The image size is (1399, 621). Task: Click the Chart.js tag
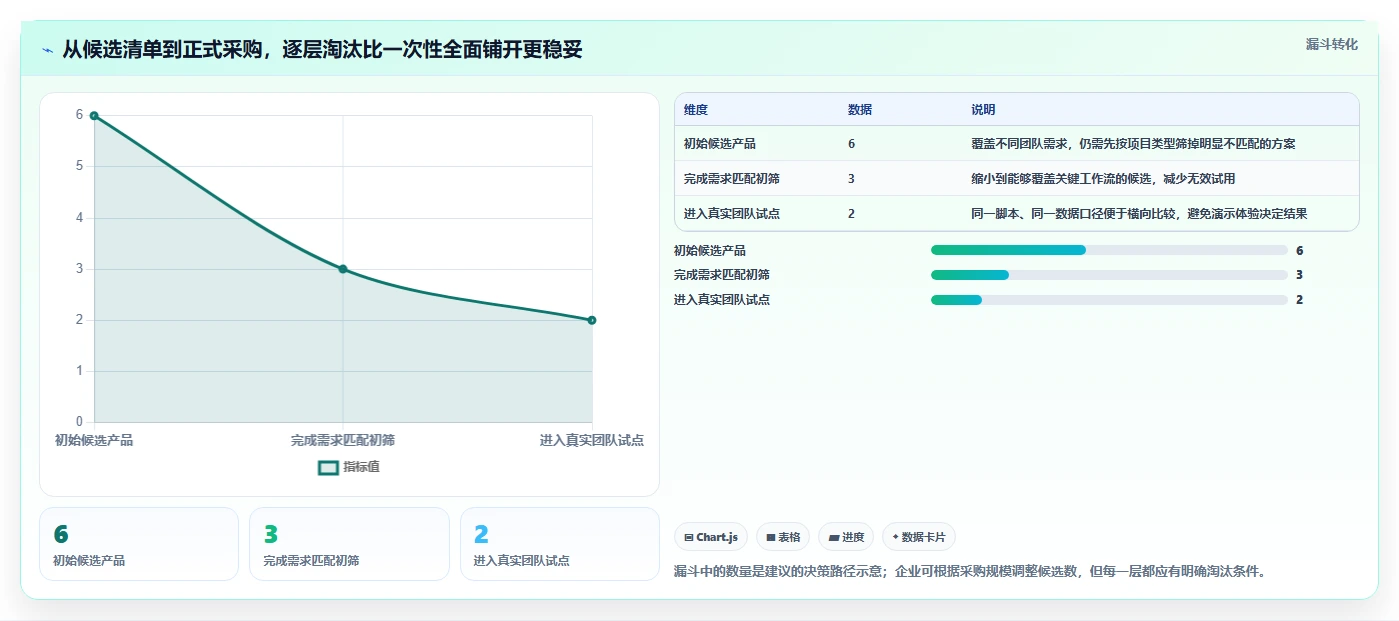[711, 537]
